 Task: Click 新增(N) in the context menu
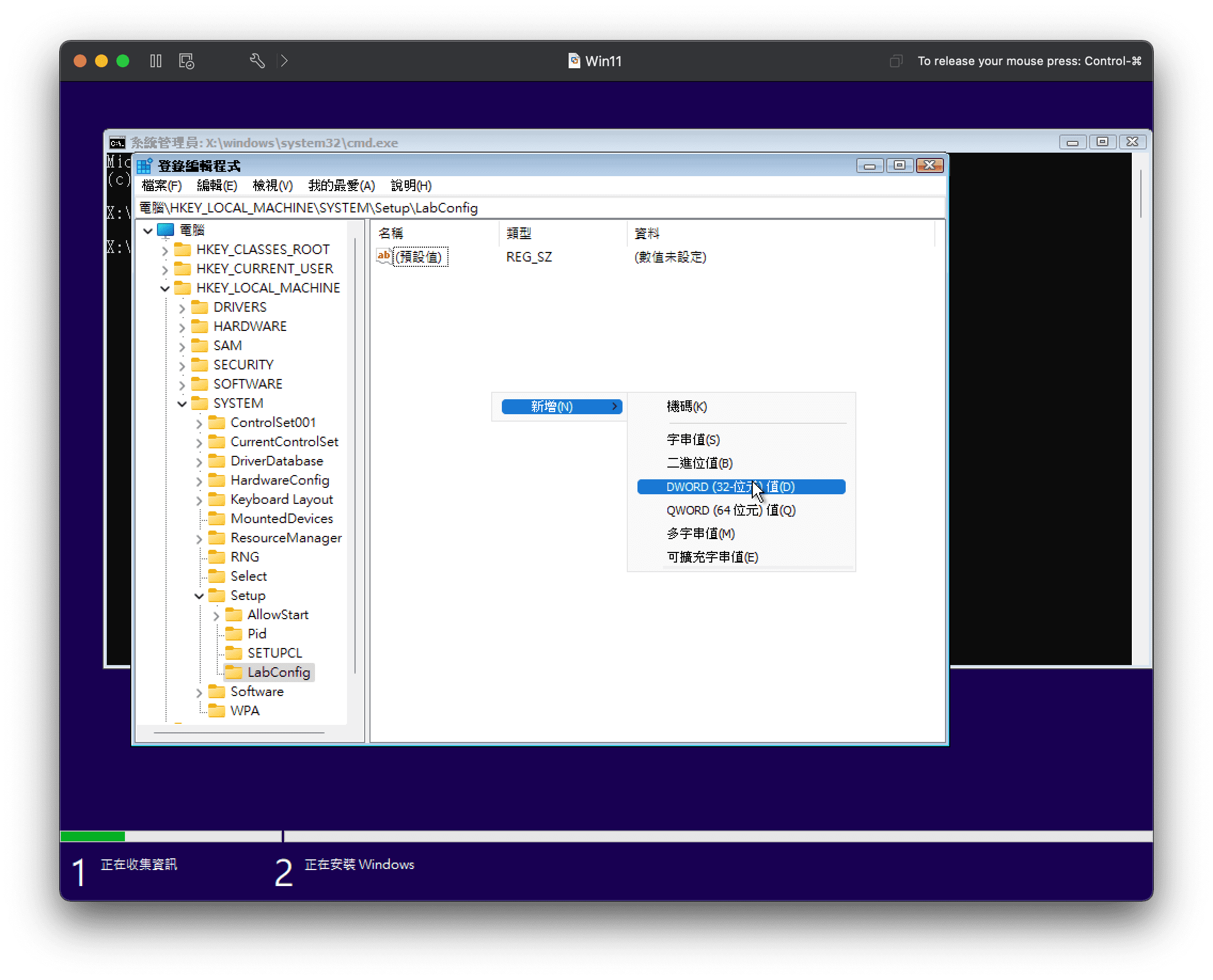550,406
